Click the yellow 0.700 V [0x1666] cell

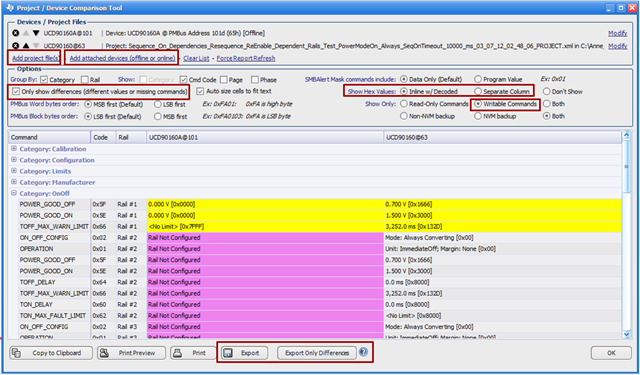(x=502, y=204)
